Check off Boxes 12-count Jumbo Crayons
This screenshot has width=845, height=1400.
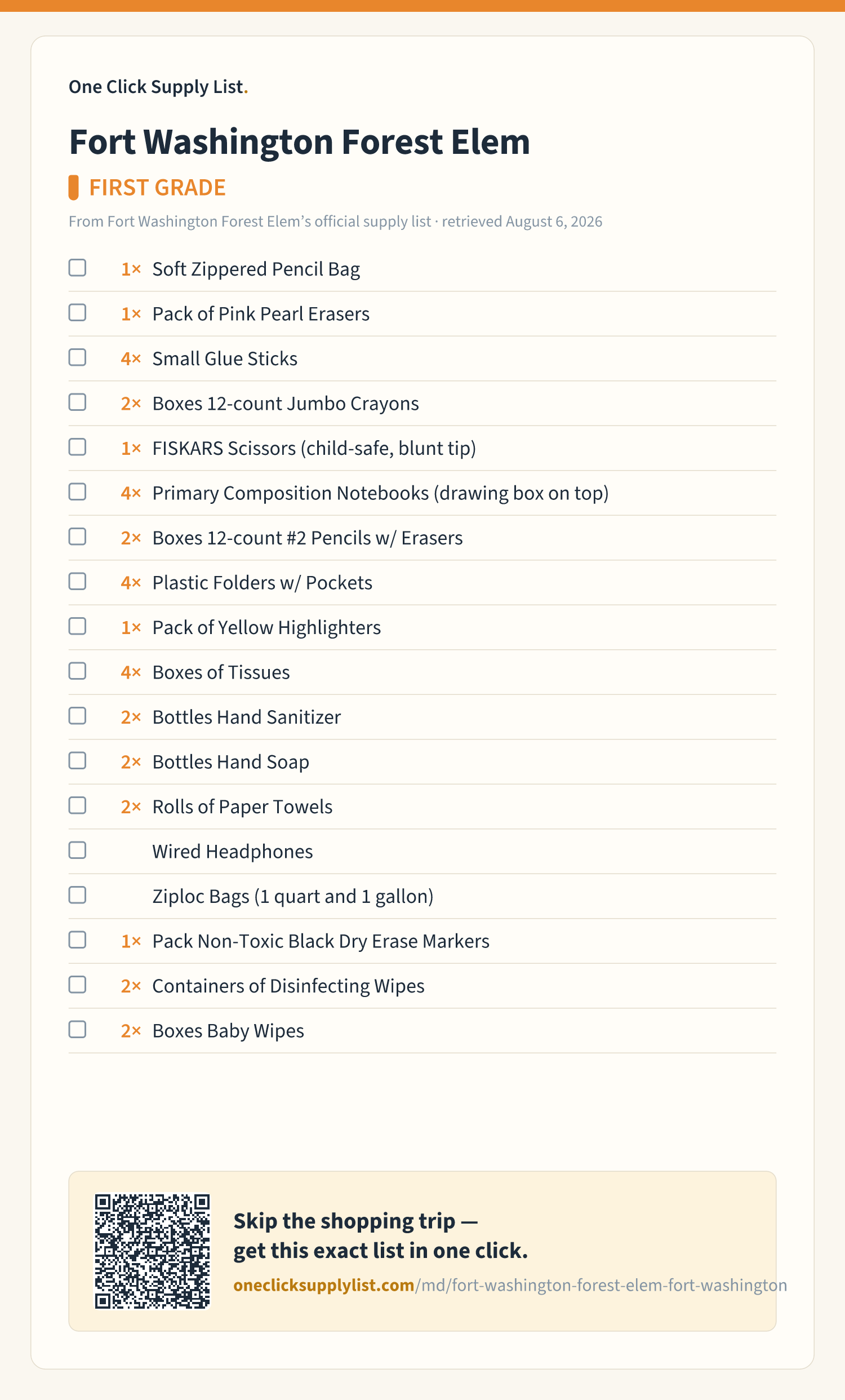coord(77,402)
